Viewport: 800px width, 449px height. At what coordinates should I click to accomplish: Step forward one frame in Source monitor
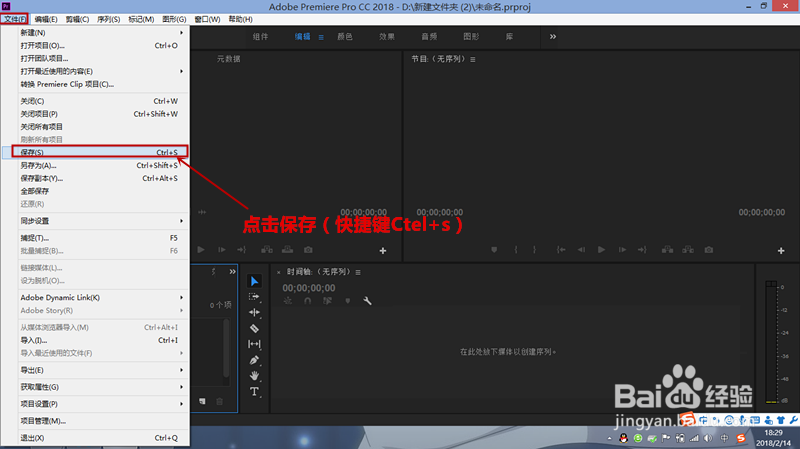point(221,250)
